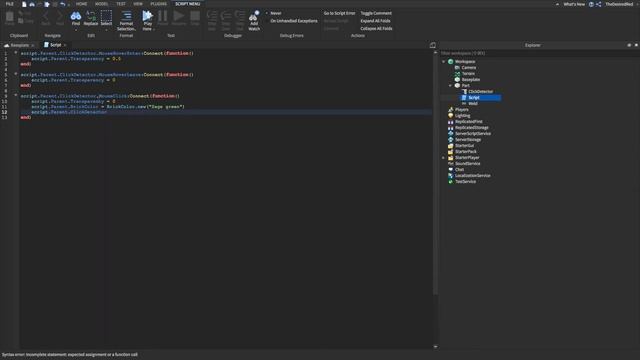Open the Find dropdown arrow
Screen dimensions: 640x360
pos(76,29)
